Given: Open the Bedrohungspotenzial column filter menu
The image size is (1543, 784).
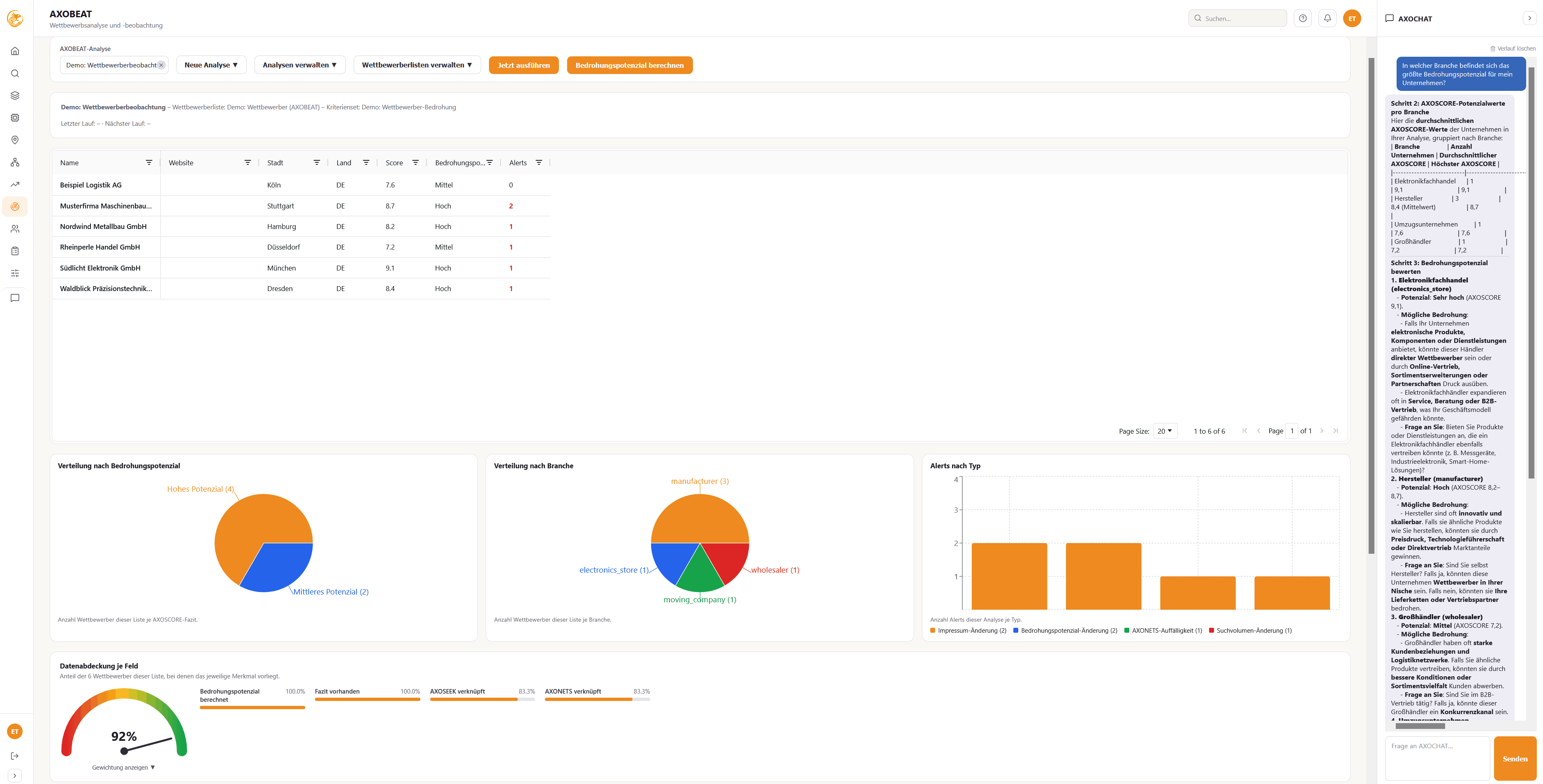Looking at the screenshot, I should tap(489, 163).
